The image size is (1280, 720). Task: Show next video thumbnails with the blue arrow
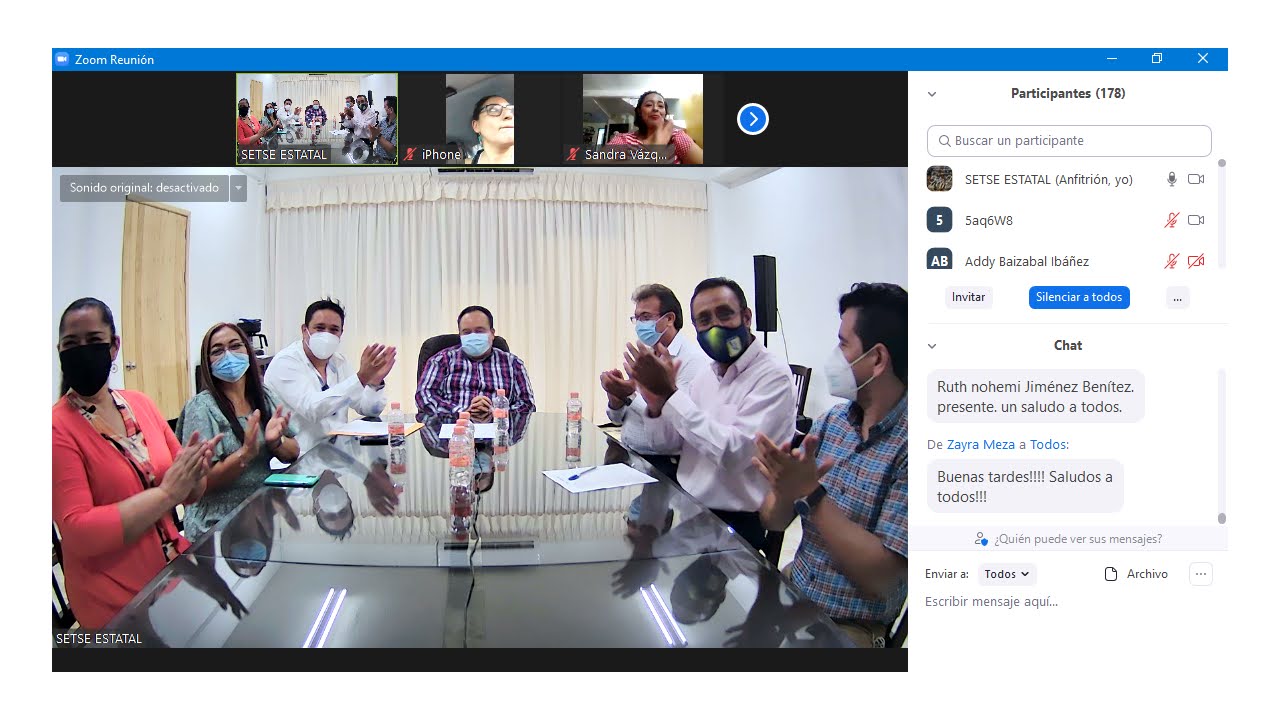click(x=753, y=120)
